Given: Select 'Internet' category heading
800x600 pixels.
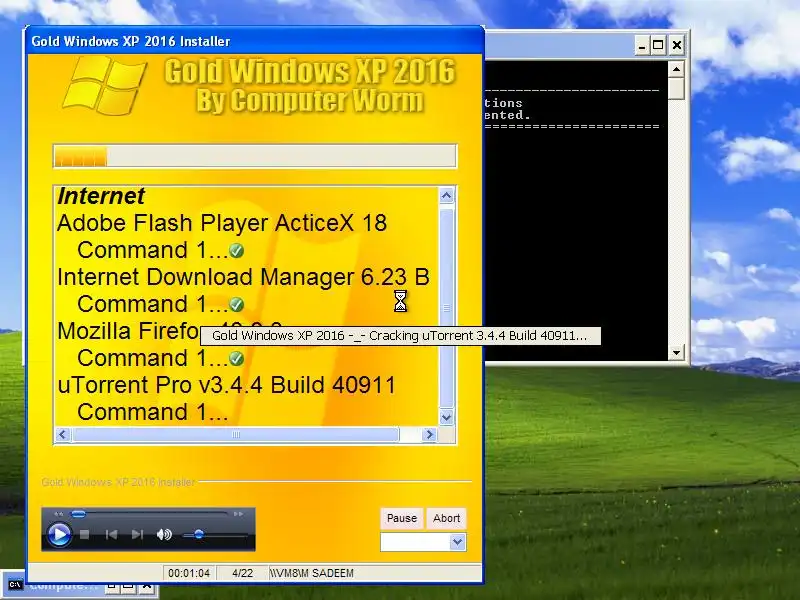Looking at the screenshot, I should click(101, 196).
